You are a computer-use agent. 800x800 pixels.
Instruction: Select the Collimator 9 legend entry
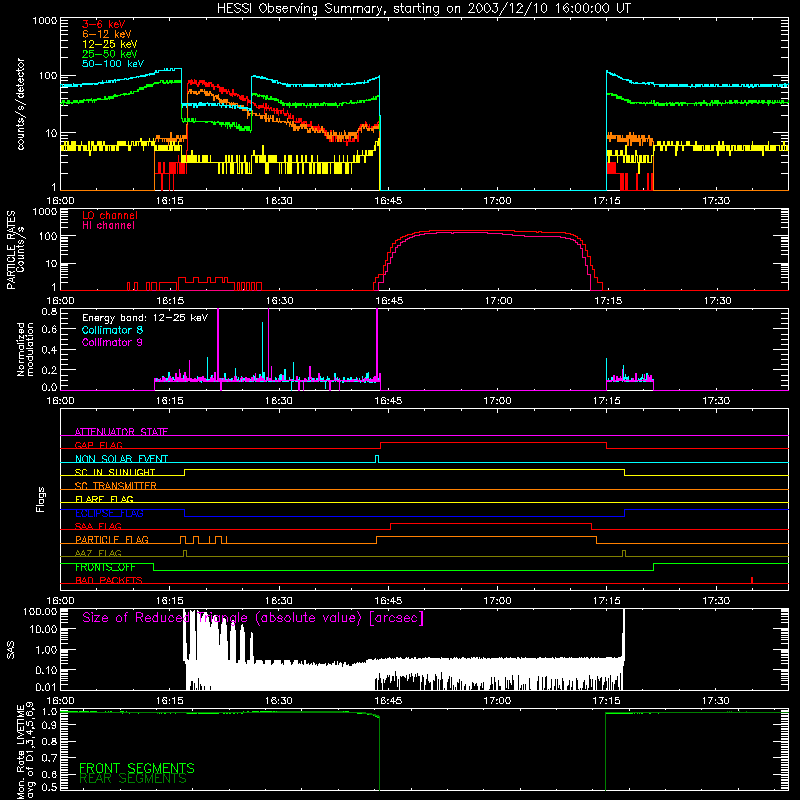[112, 342]
